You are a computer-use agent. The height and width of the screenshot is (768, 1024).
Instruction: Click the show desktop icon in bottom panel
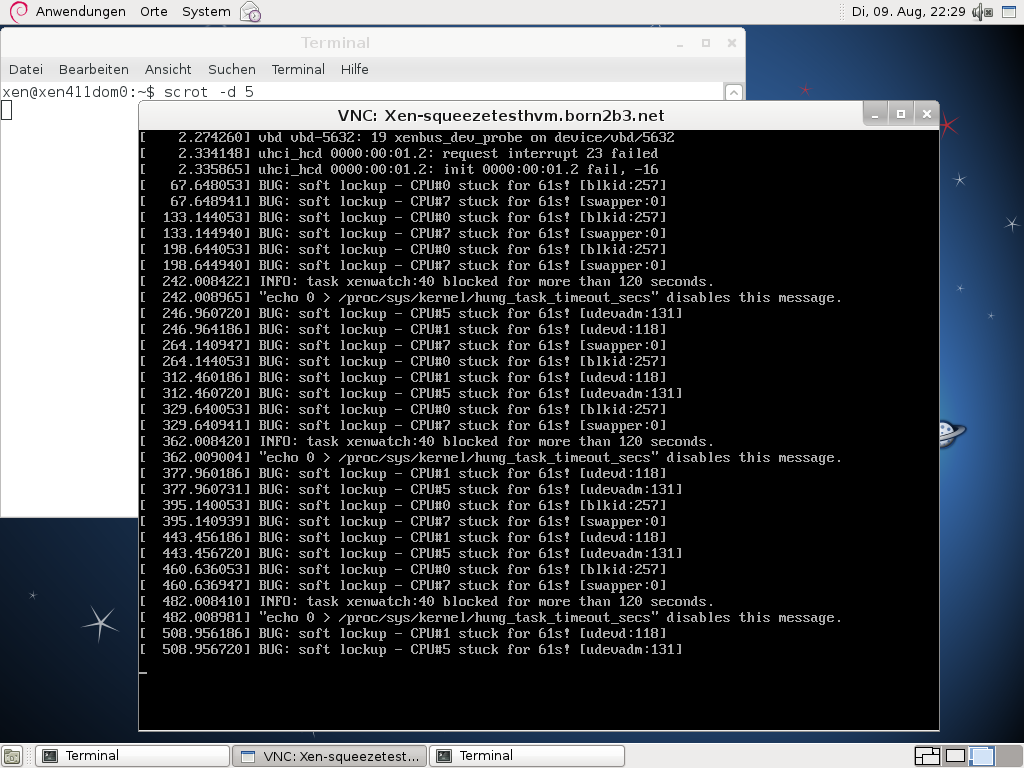pyautogui.click(x=13, y=756)
